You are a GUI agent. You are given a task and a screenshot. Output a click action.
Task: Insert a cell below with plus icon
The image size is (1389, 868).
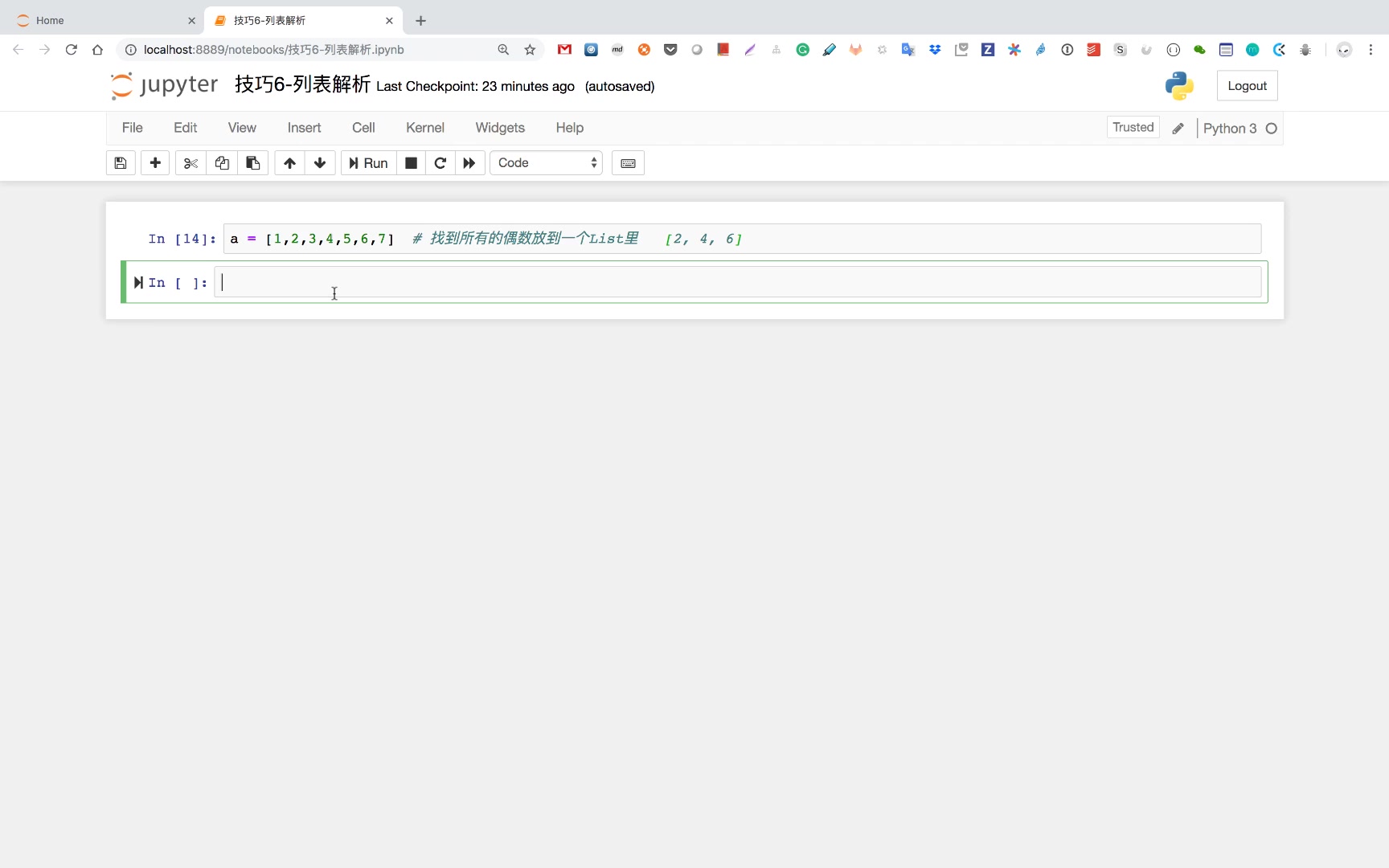155,163
